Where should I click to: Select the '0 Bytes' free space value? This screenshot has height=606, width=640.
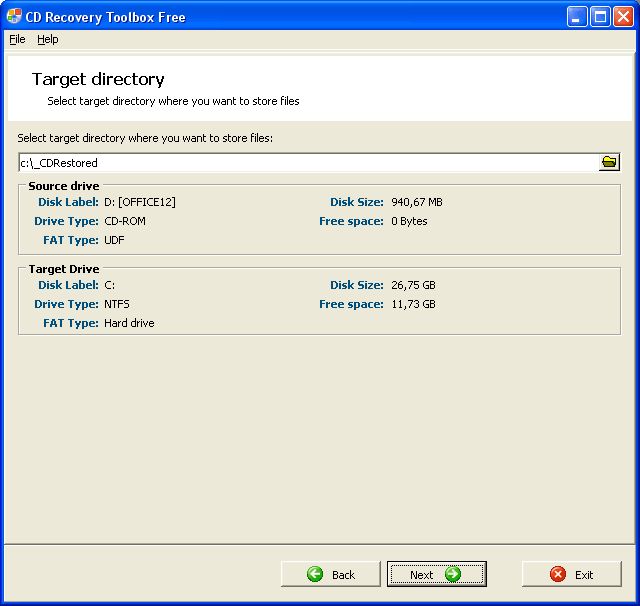[x=409, y=221]
